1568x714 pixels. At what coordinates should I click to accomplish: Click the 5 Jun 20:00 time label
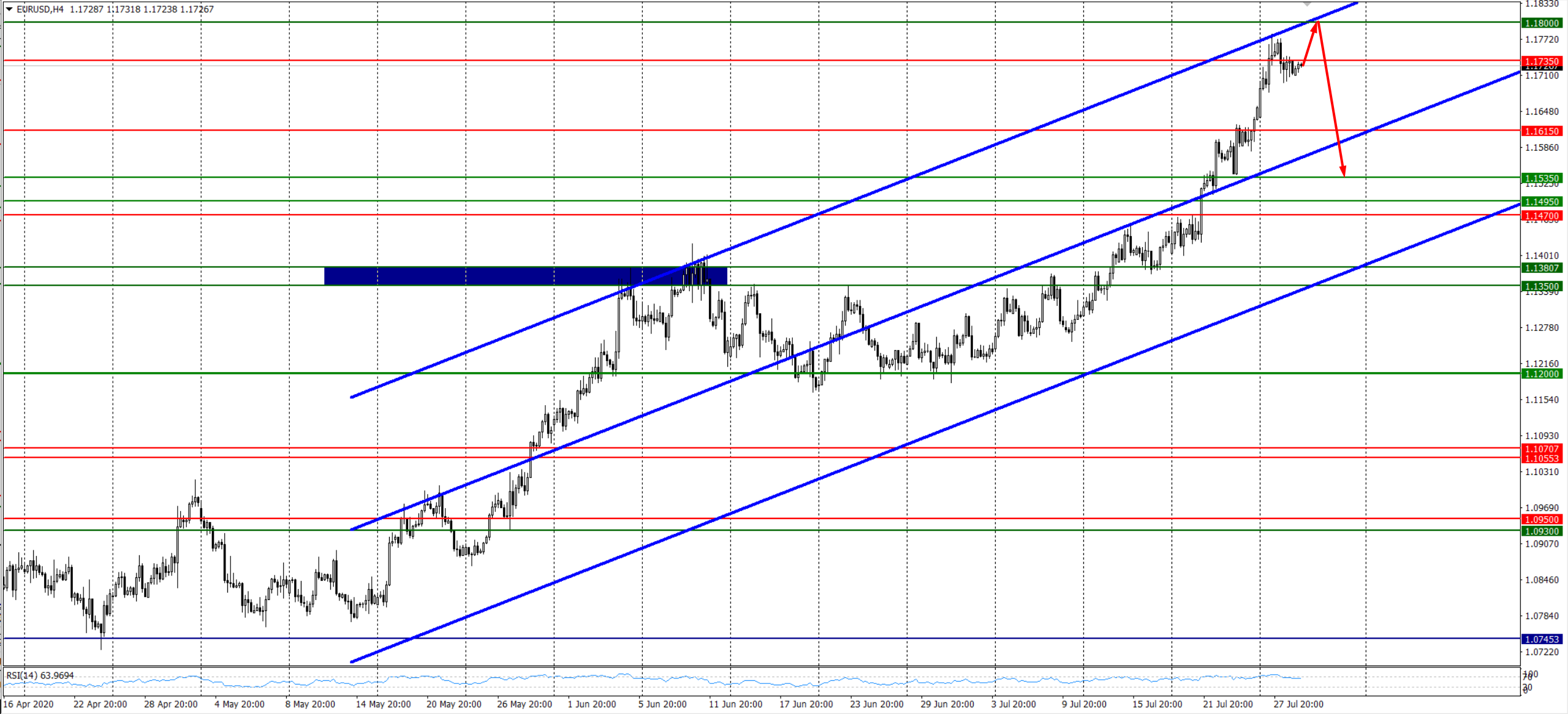[x=662, y=704]
